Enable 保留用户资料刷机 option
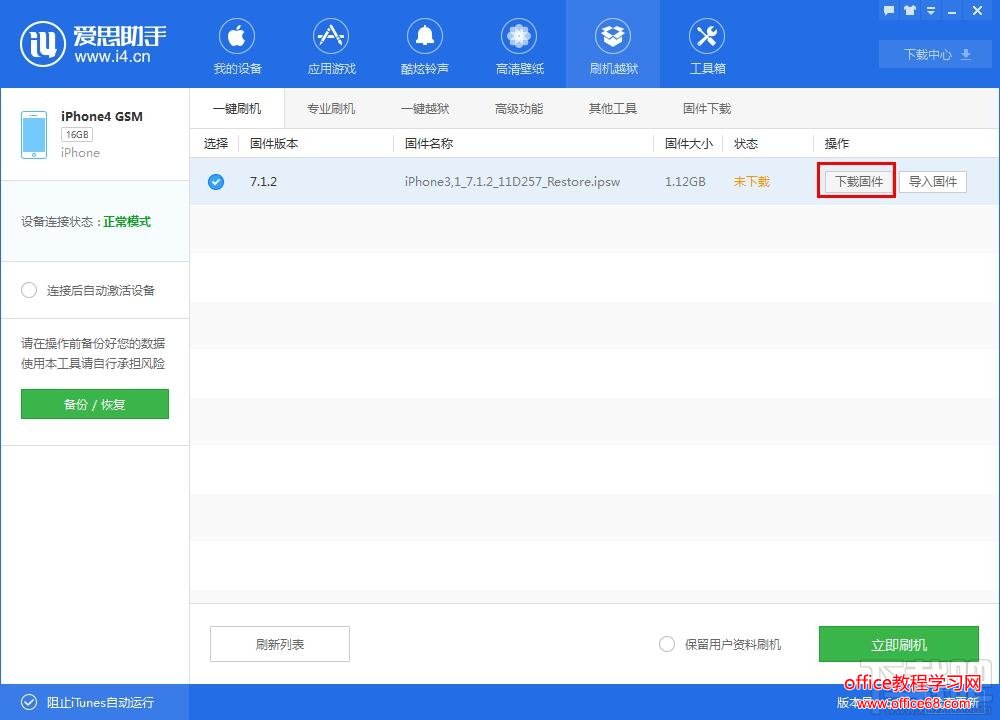1000x720 pixels. pyautogui.click(x=667, y=644)
